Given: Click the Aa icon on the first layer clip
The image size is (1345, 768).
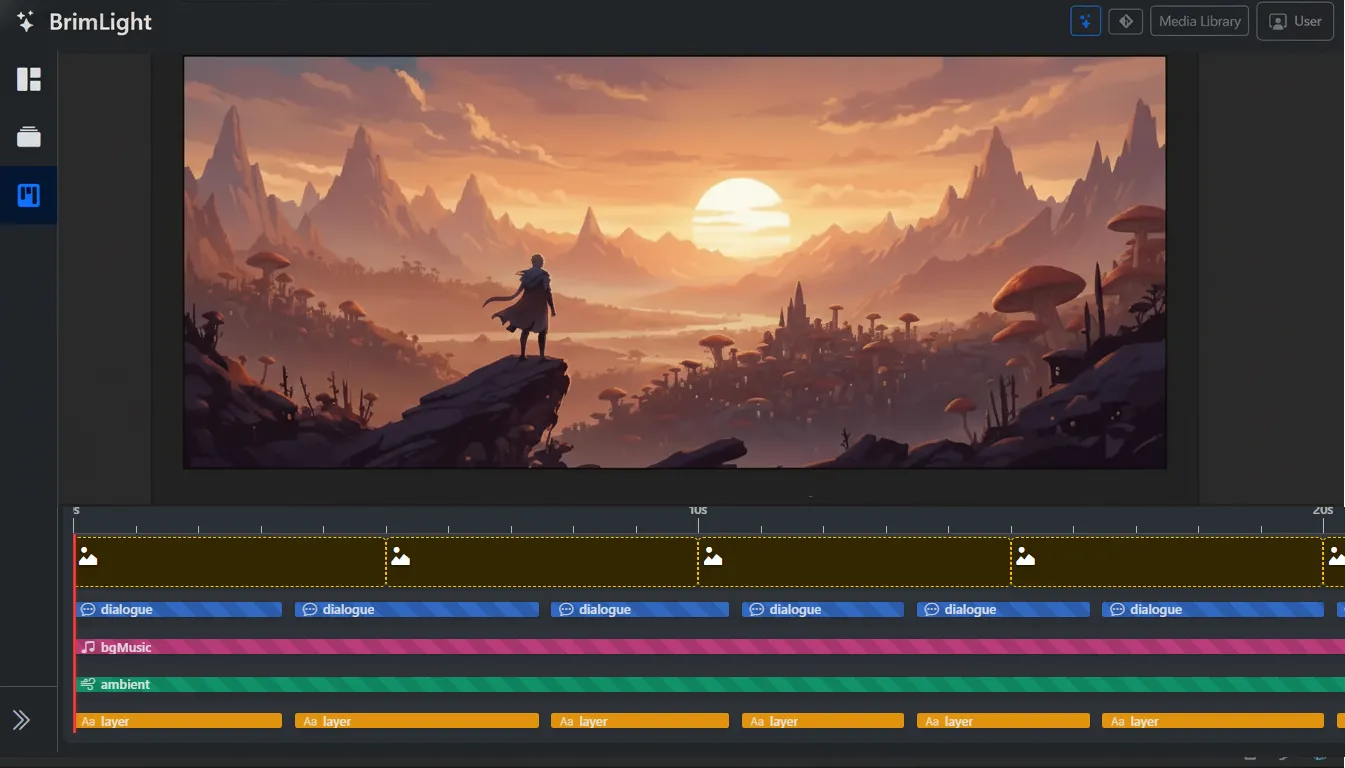Looking at the screenshot, I should click(x=88, y=720).
